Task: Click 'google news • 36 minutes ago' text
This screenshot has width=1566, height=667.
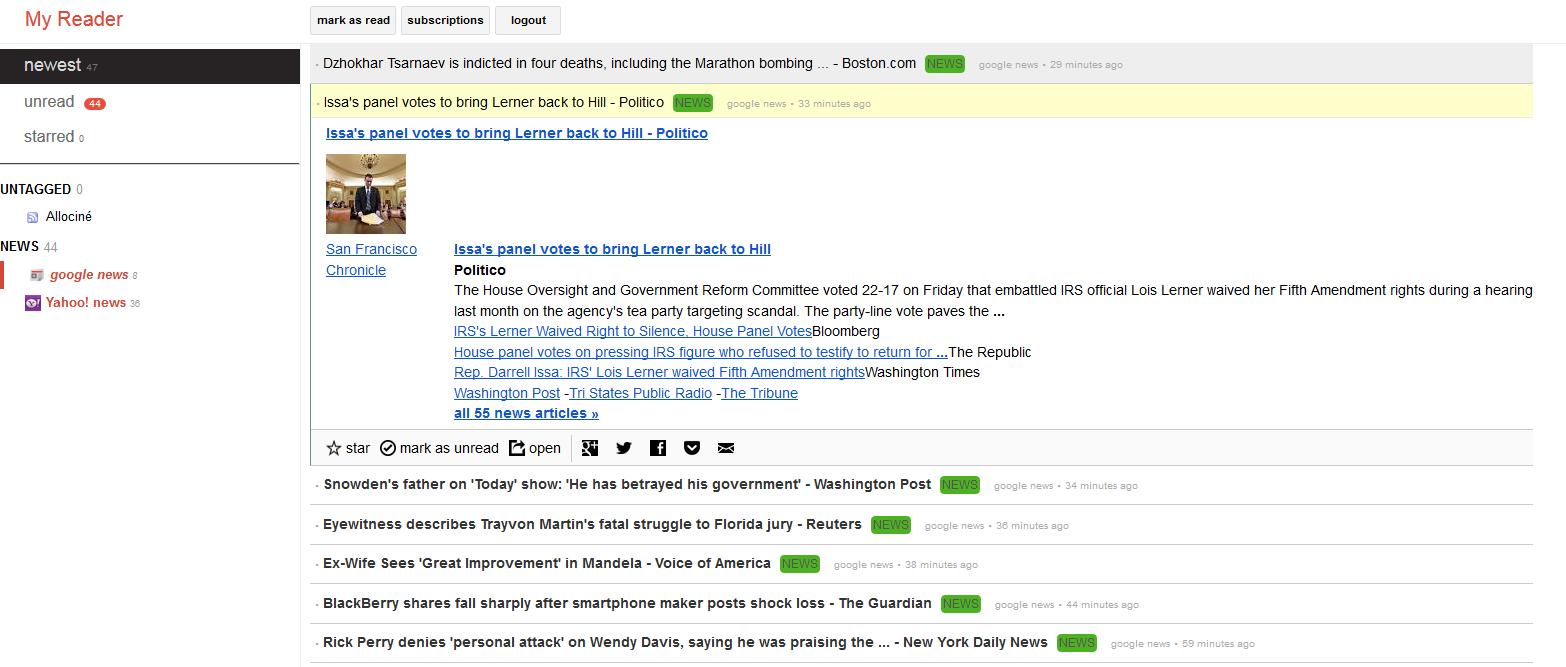Action: [996, 526]
